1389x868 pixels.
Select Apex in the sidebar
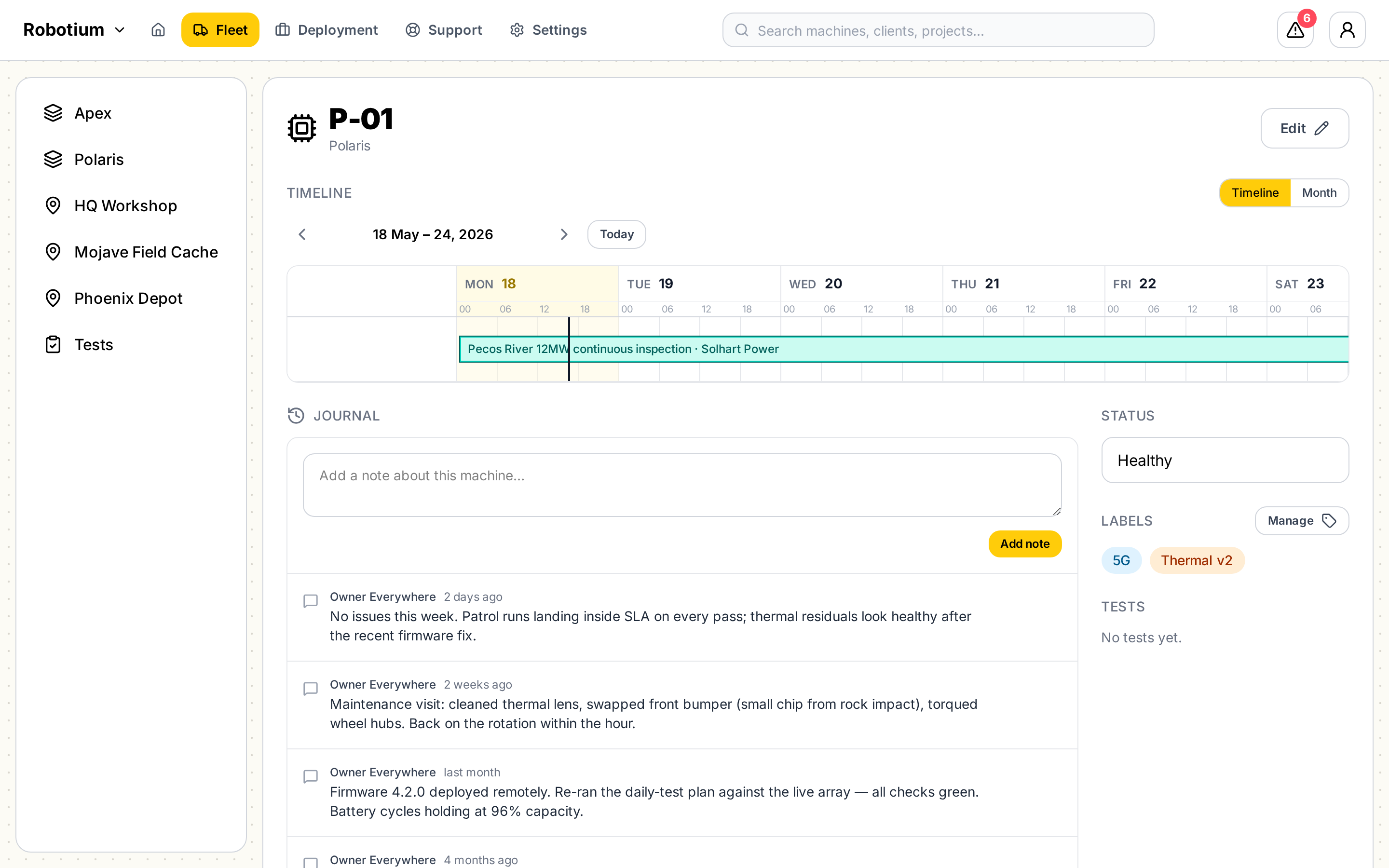132,113
